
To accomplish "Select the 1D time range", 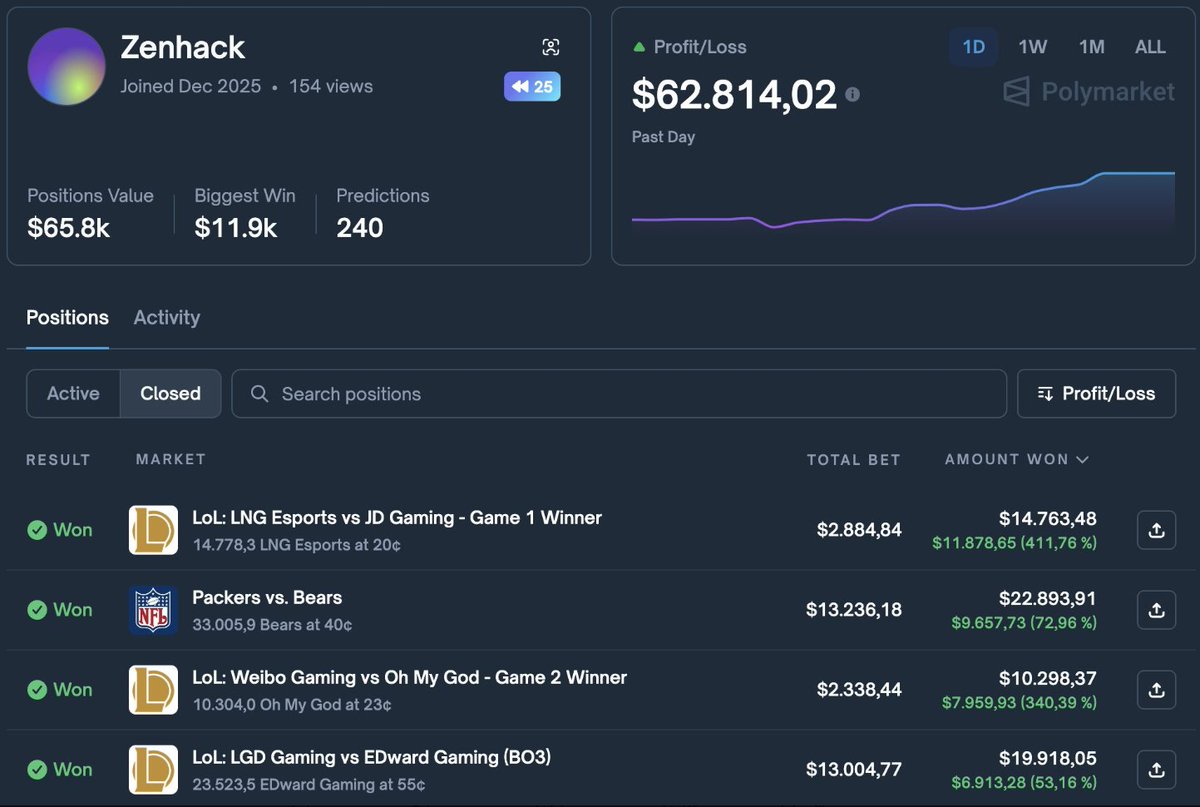I will pos(973,47).
